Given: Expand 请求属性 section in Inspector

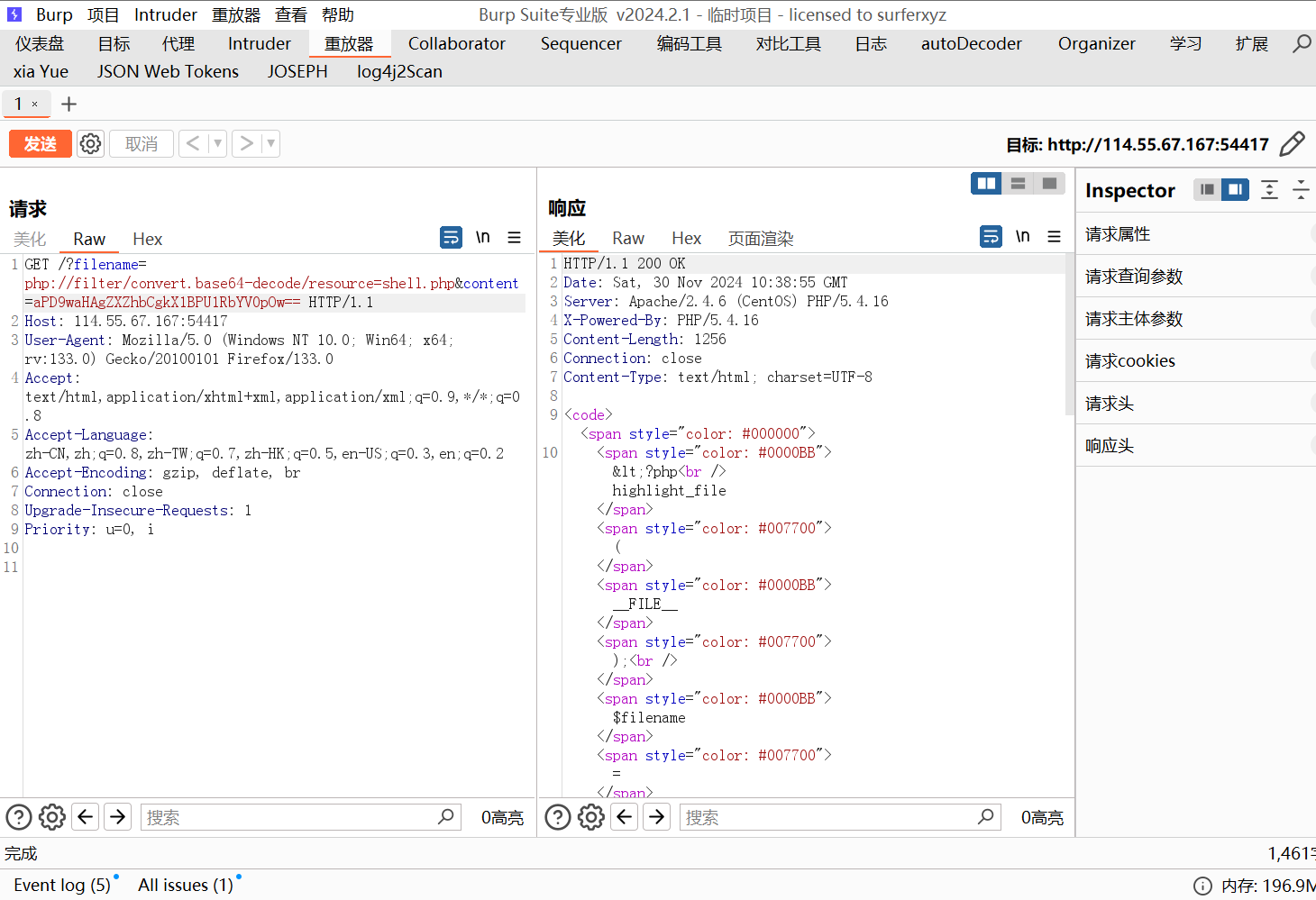Looking at the screenshot, I should tap(1196, 234).
